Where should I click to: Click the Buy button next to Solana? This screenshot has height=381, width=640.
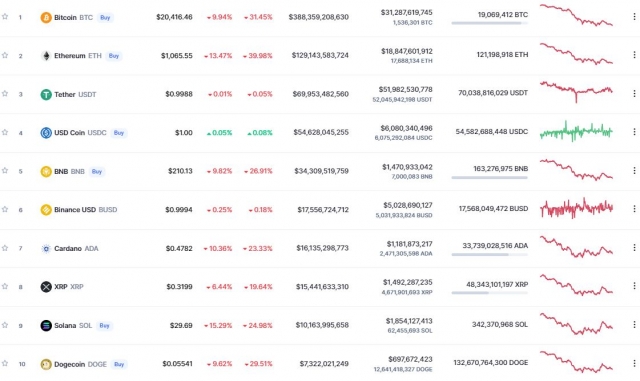(x=104, y=325)
